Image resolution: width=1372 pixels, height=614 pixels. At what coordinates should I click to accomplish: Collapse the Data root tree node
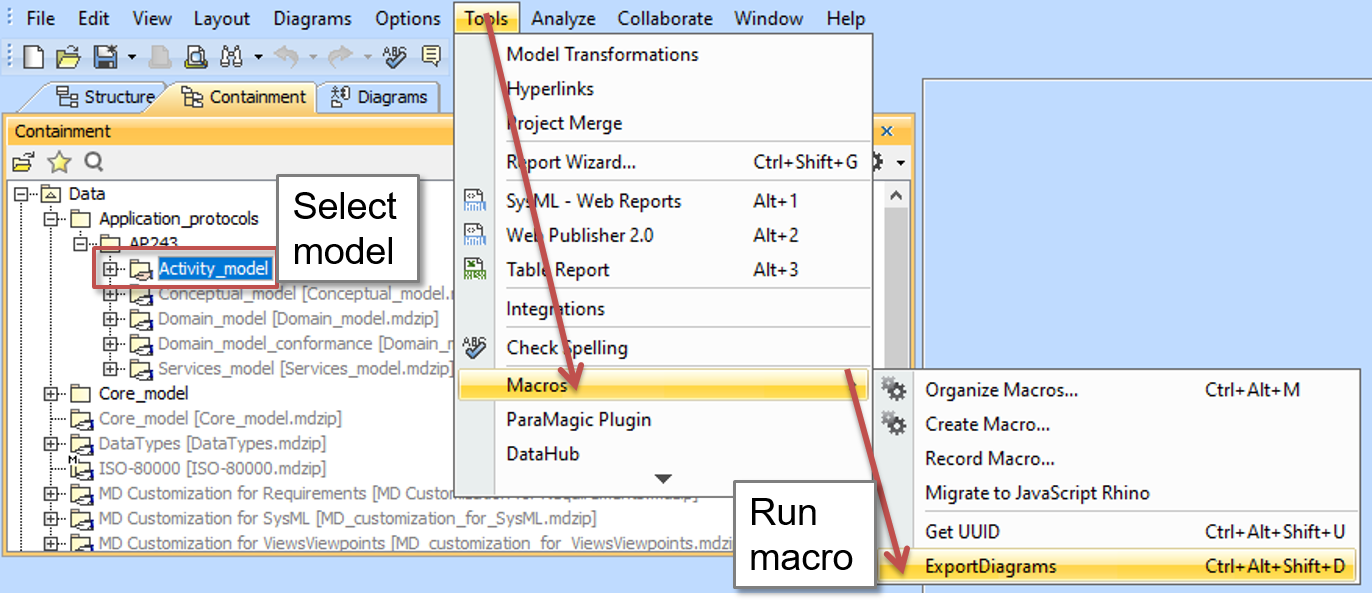point(22,194)
